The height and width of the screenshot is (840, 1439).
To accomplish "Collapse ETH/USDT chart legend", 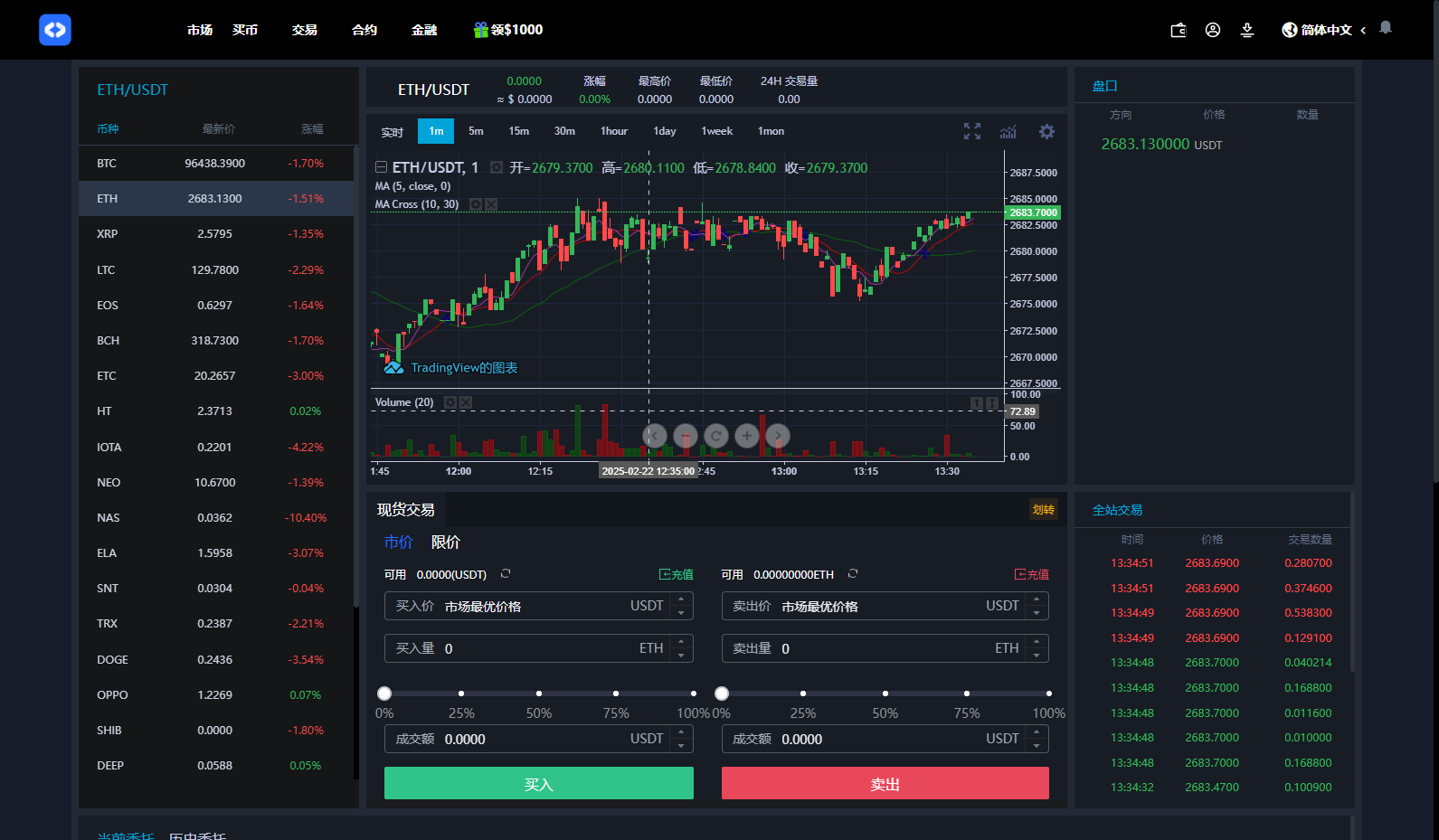I will point(382,167).
